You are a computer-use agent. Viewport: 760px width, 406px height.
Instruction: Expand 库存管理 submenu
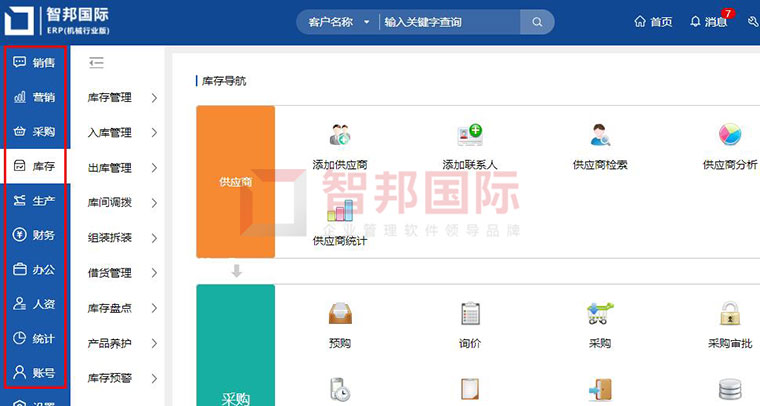122,98
